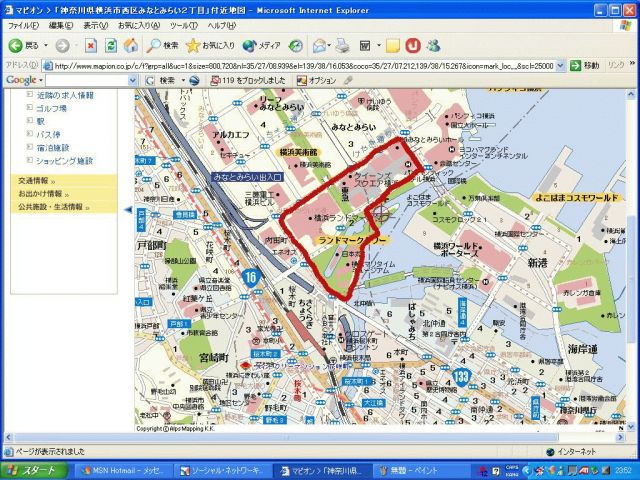
Task: Open the 編集(E) menu
Action: tap(61, 26)
